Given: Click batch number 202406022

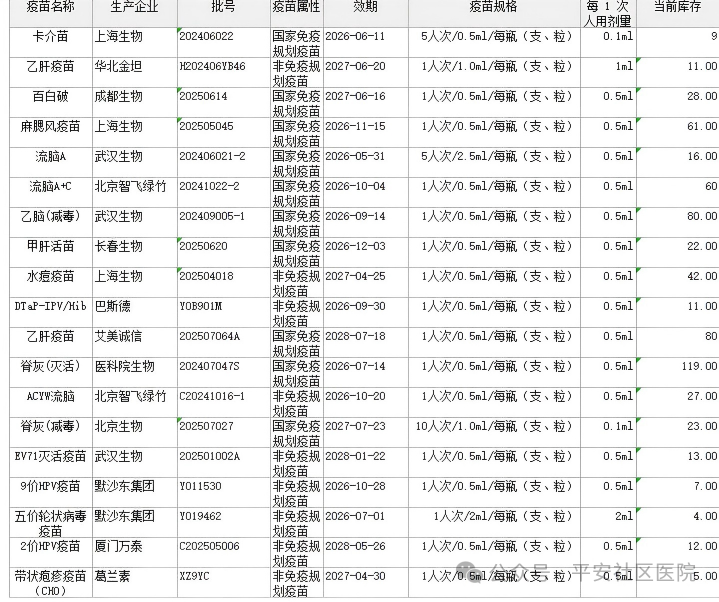Looking at the screenshot, I should (206, 36).
